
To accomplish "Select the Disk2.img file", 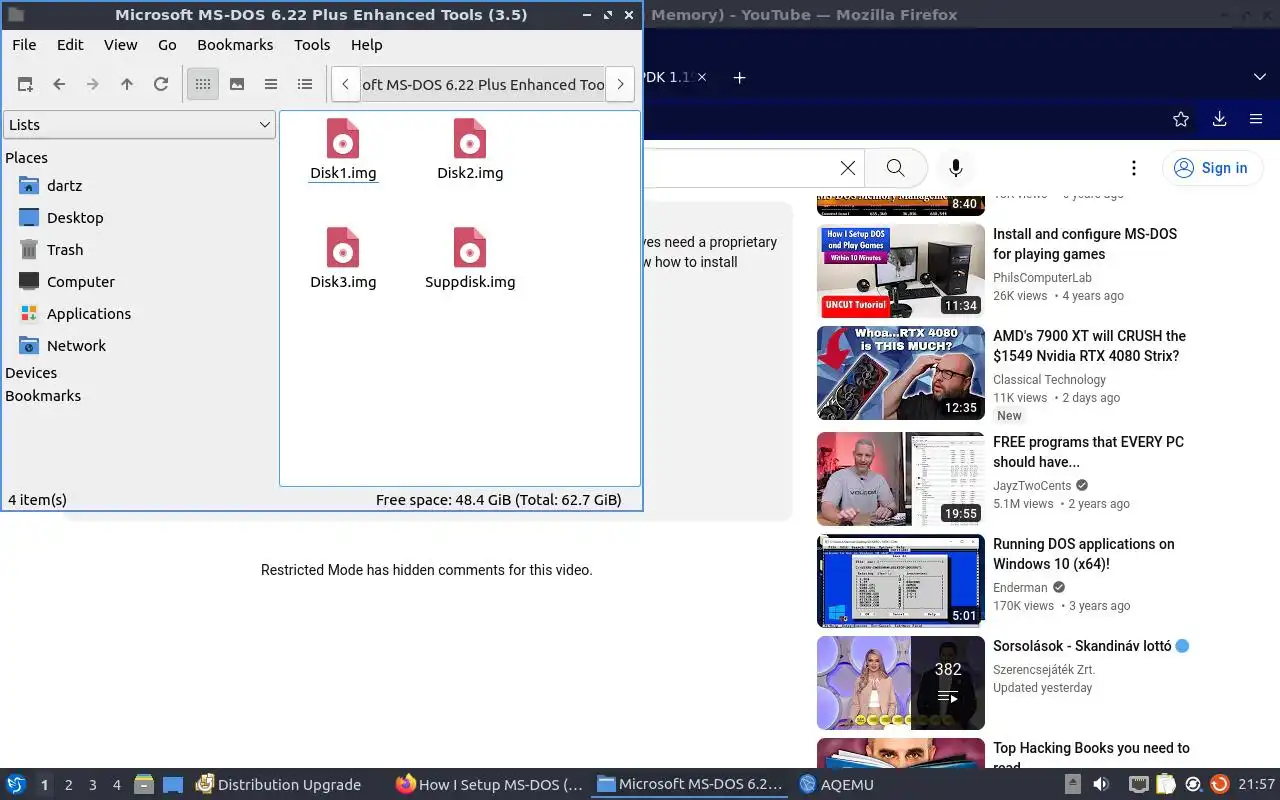I will [x=470, y=150].
